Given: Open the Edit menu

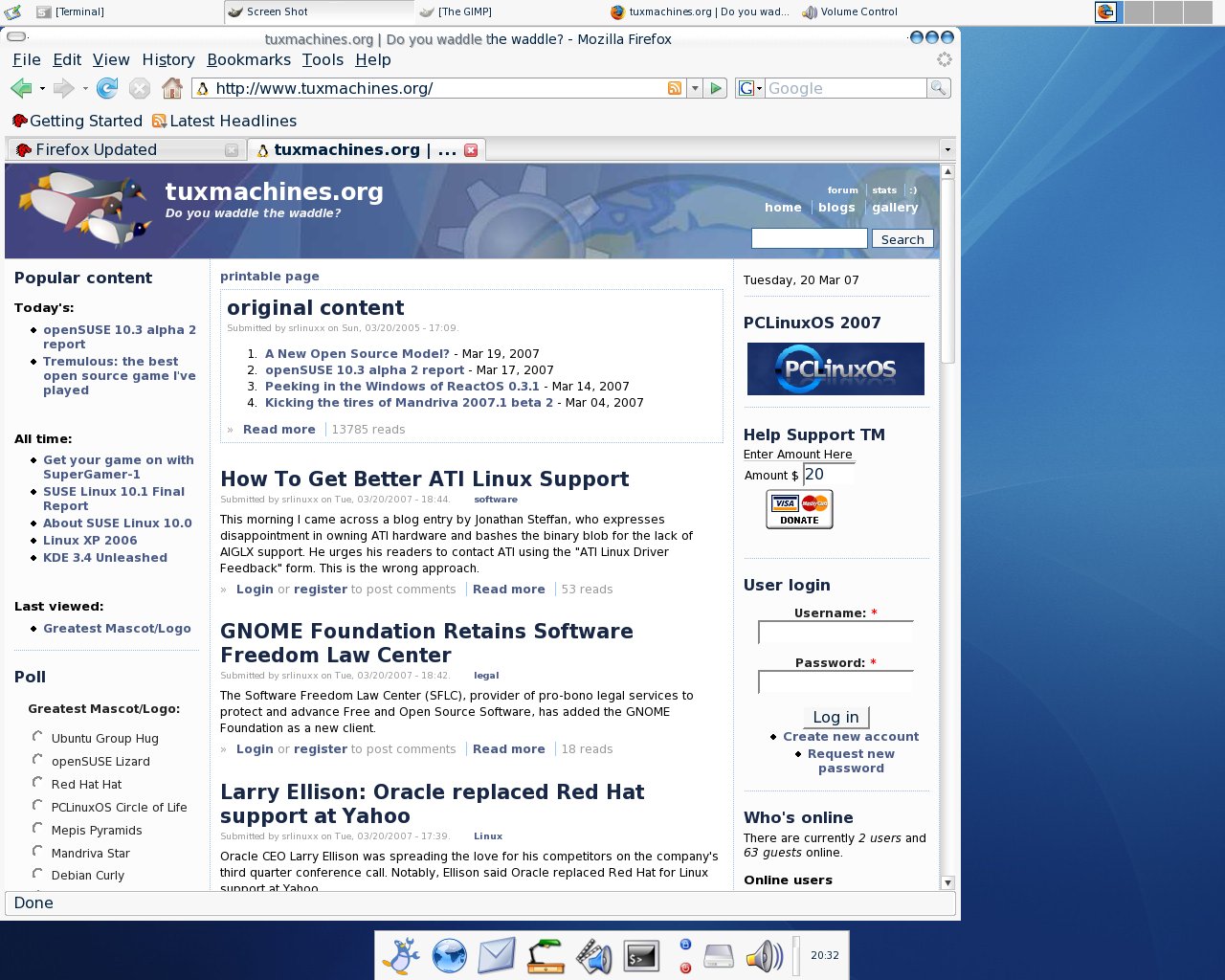Looking at the screenshot, I should 67,59.
